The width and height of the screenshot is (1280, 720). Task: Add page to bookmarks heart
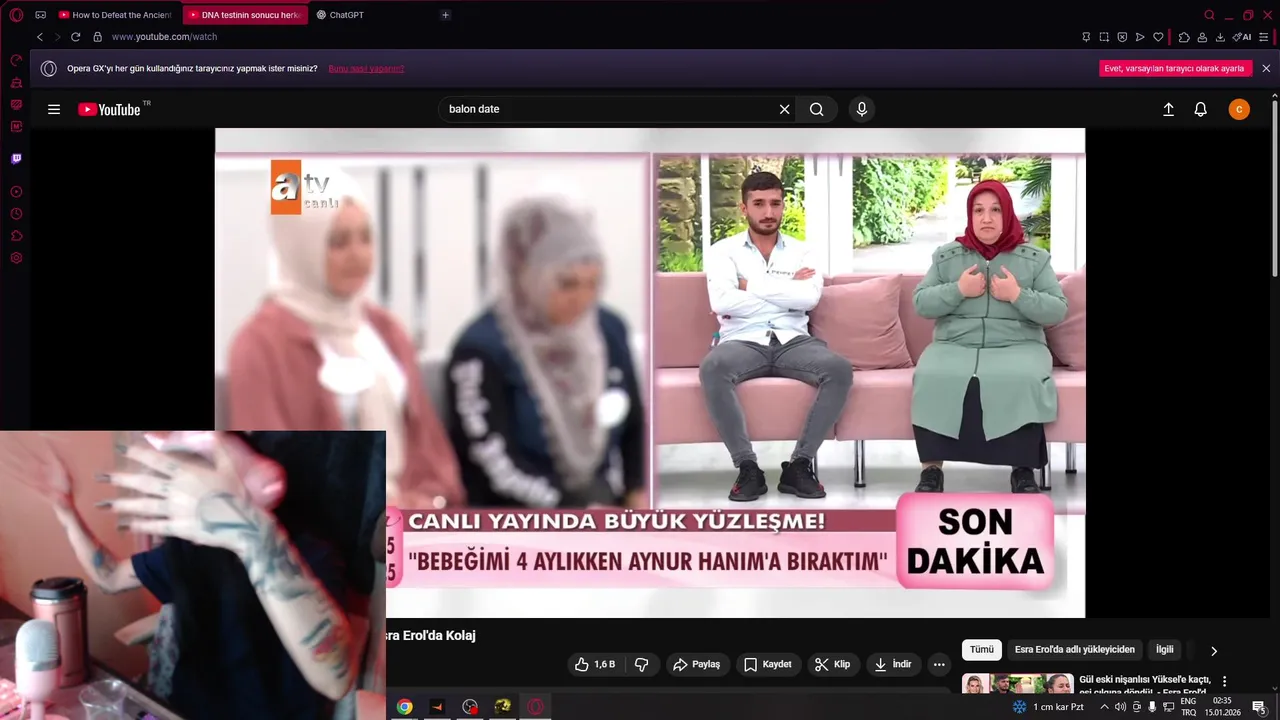click(1158, 37)
